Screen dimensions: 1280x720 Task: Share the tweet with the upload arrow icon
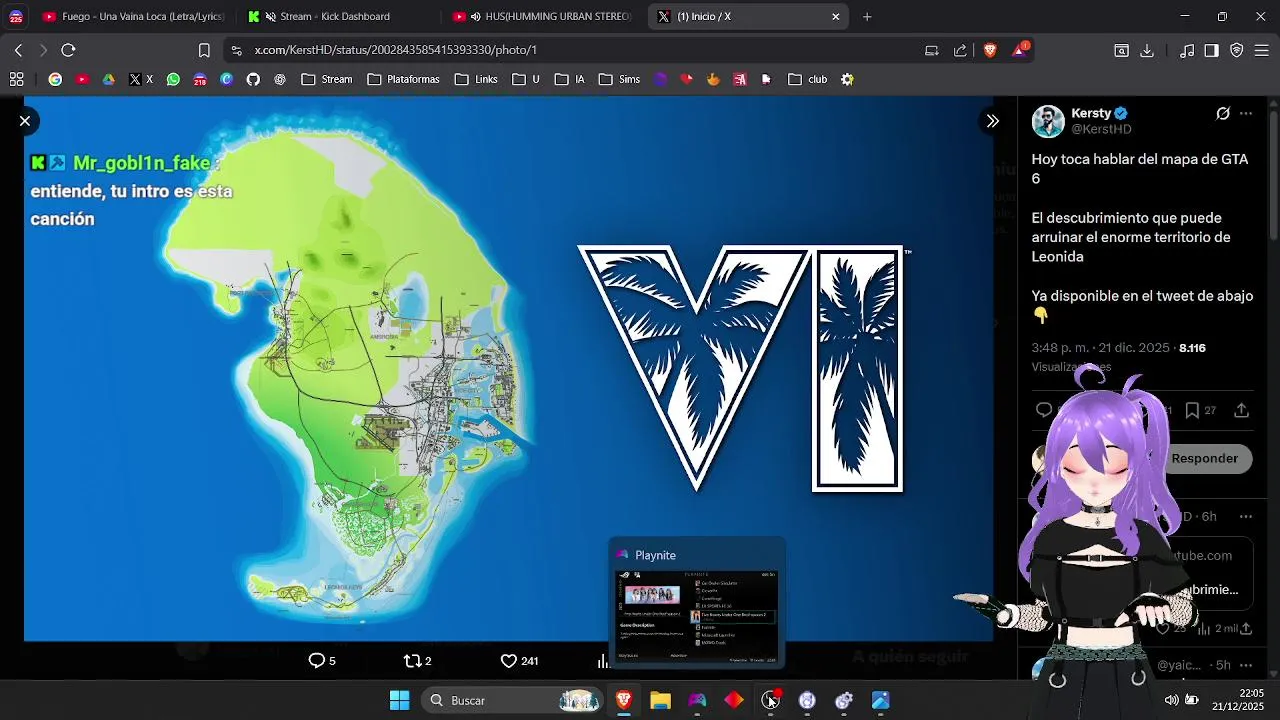pos(1241,410)
